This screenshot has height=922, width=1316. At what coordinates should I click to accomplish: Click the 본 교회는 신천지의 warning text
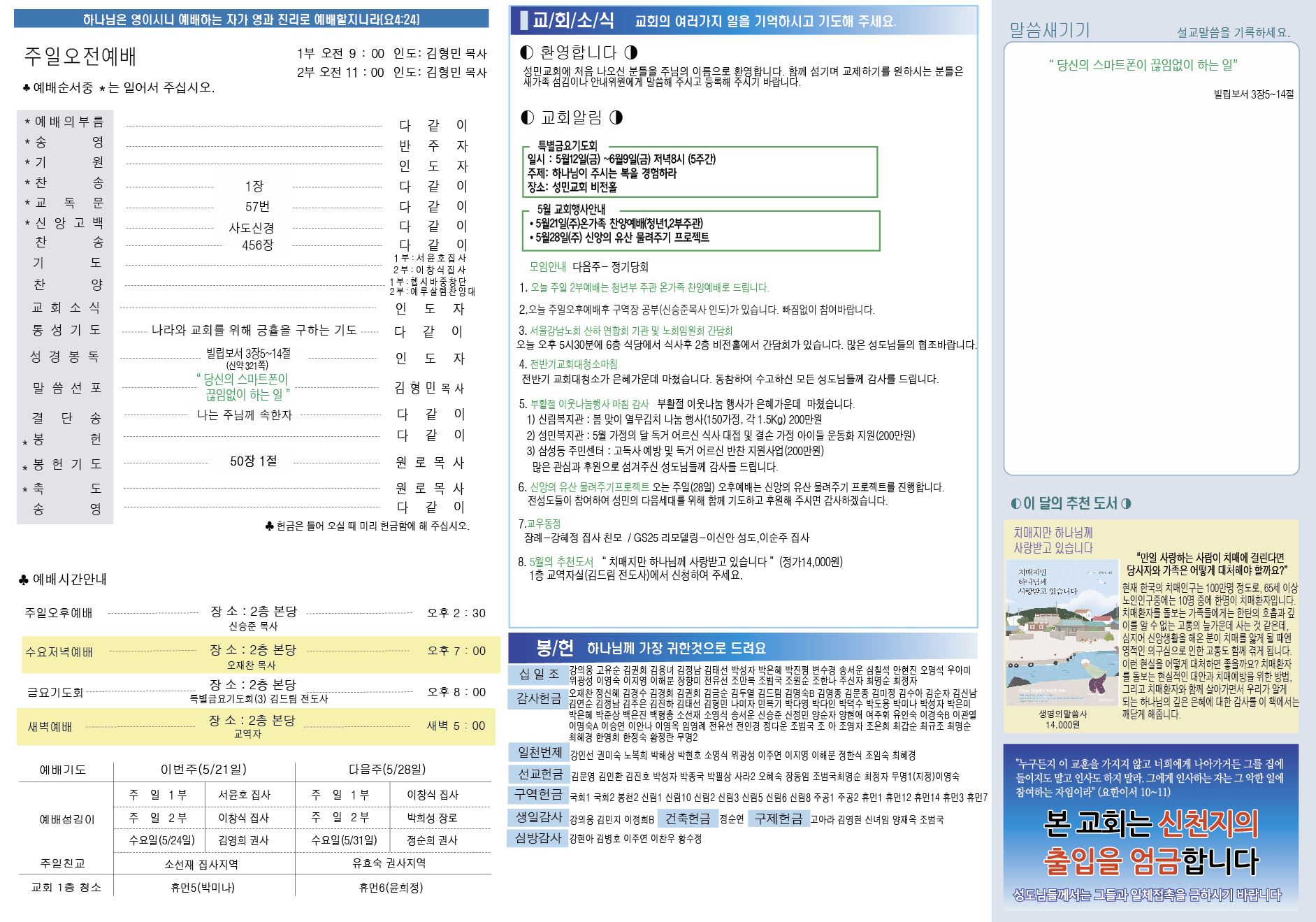1151,824
